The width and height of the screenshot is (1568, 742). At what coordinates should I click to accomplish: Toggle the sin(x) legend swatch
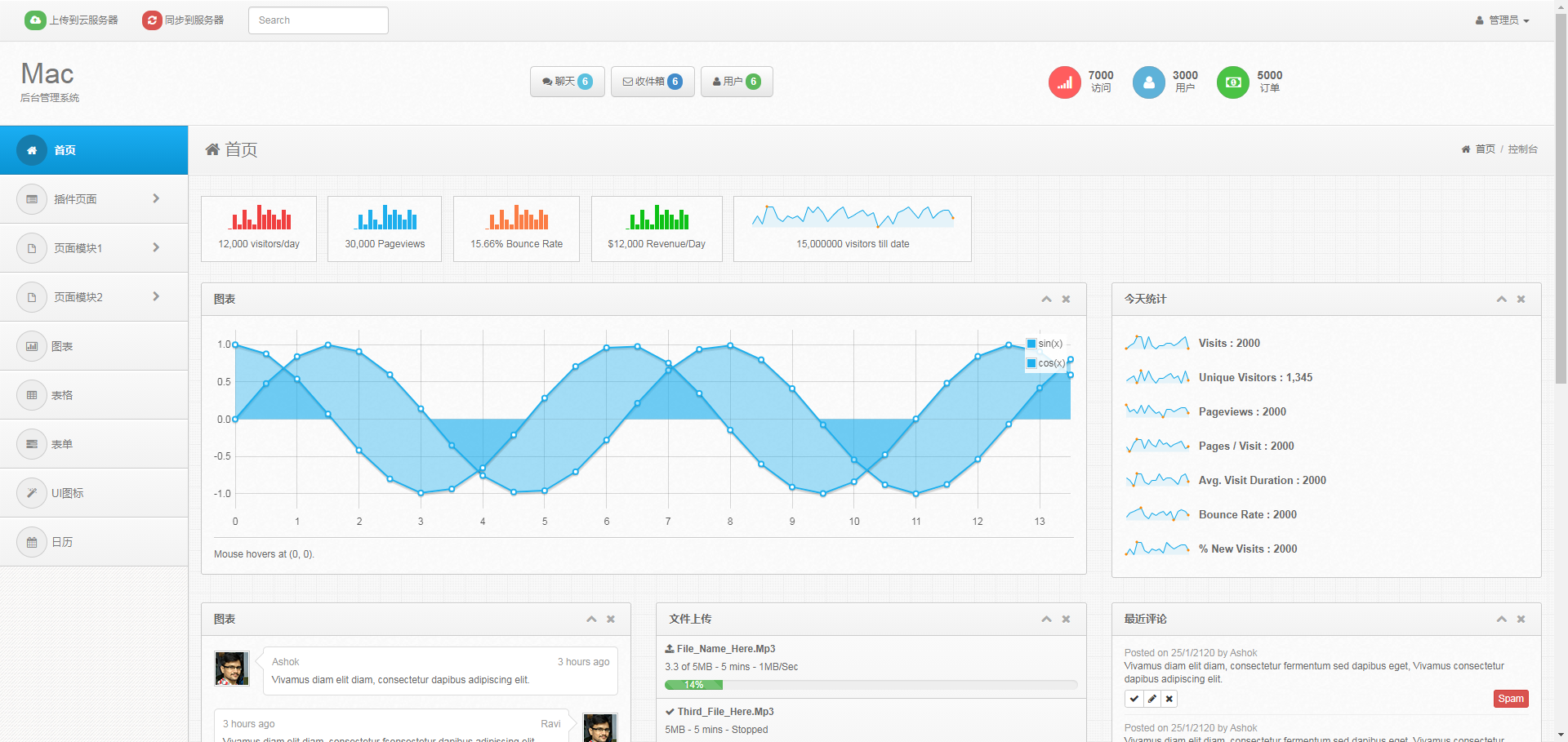click(1031, 344)
